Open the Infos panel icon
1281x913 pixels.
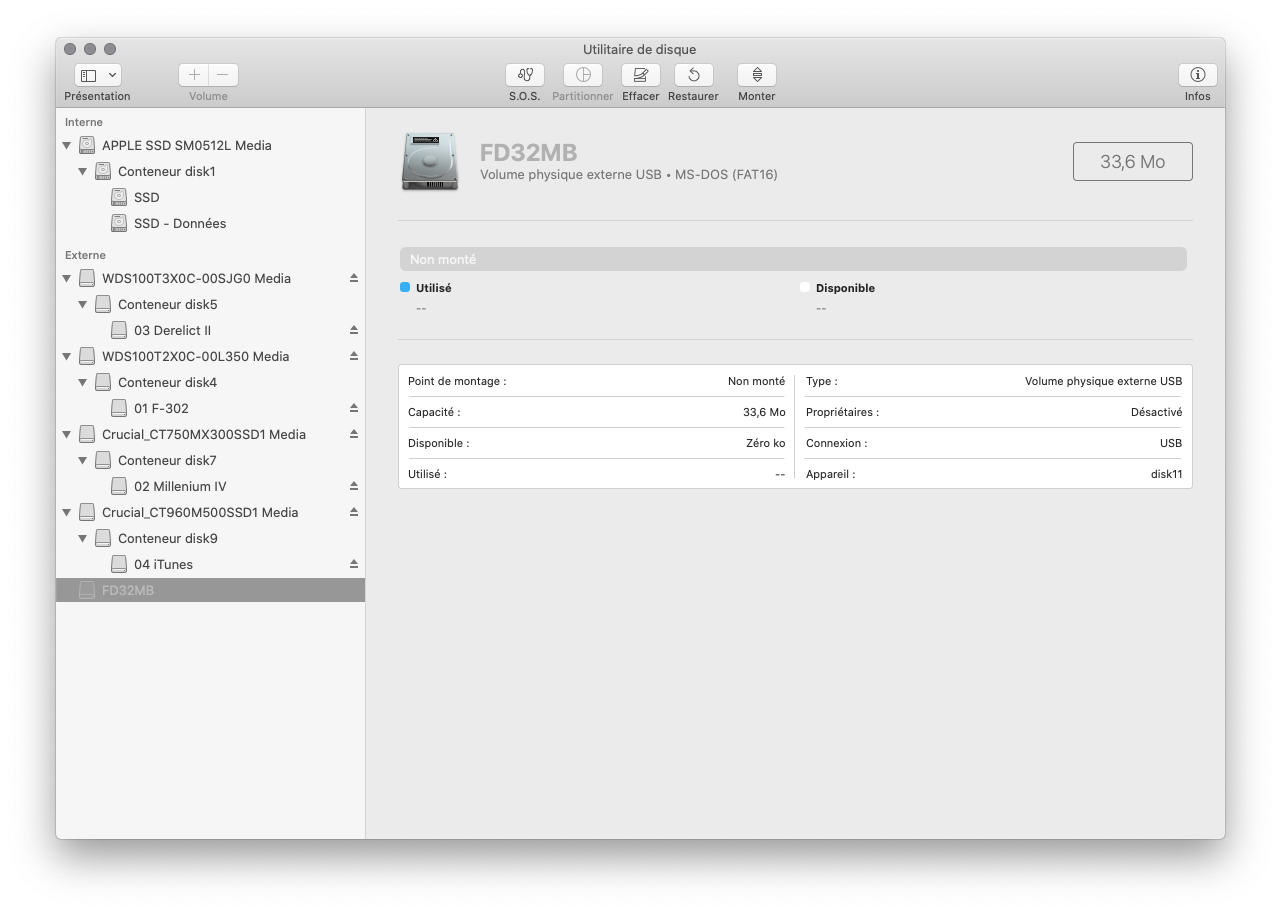pos(1197,75)
